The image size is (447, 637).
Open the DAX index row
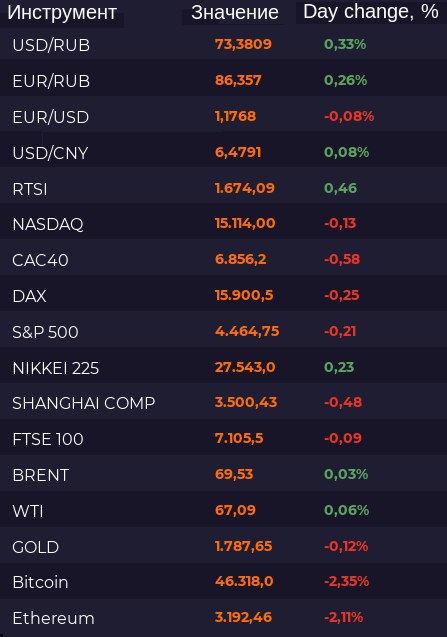tap(224, 293)
